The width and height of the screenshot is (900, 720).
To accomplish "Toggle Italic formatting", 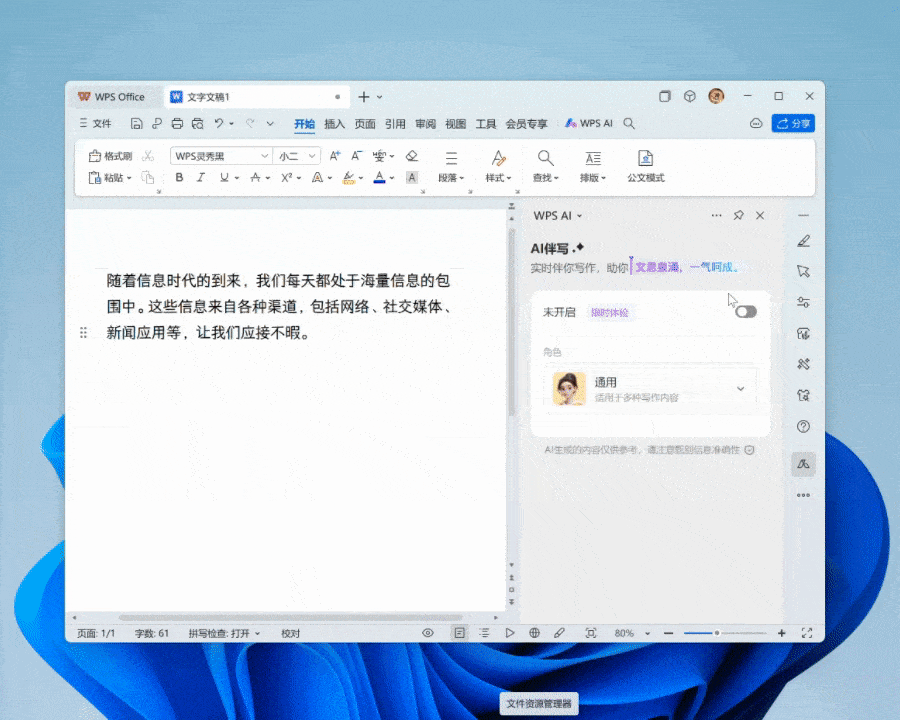I will pos(201,177).
